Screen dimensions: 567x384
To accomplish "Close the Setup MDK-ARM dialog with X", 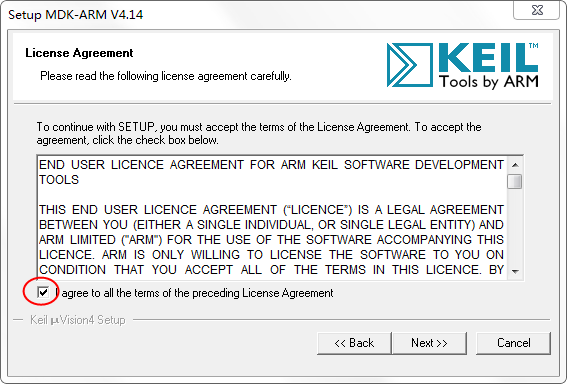I will pos(537,10).
